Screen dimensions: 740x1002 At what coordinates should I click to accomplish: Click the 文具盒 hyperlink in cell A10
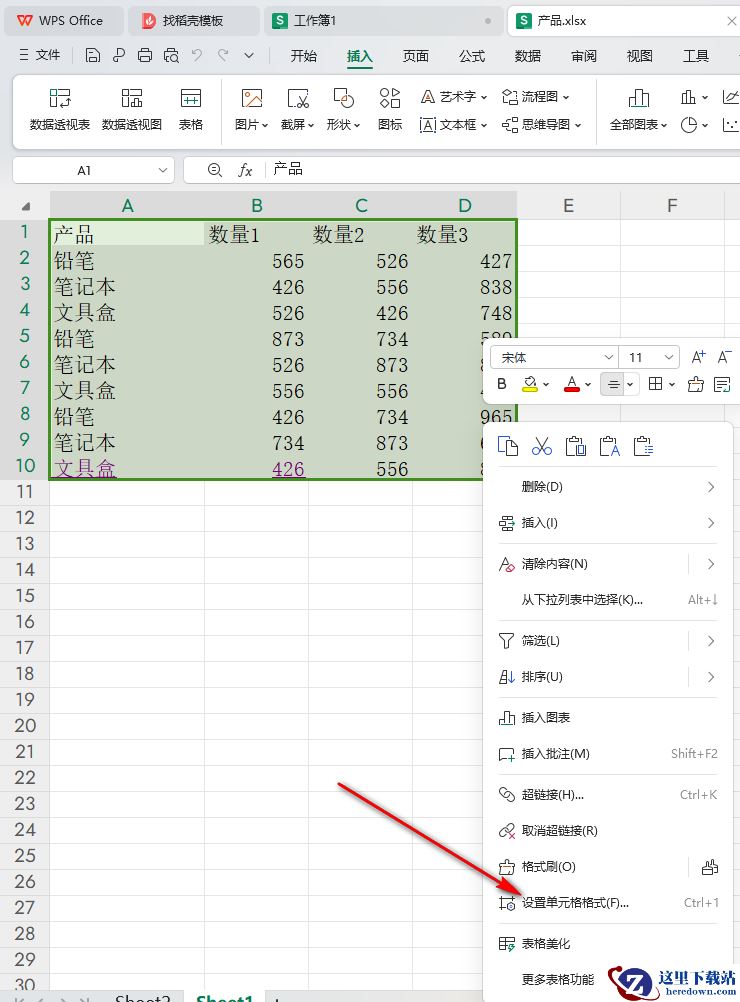tap(84, 468)
